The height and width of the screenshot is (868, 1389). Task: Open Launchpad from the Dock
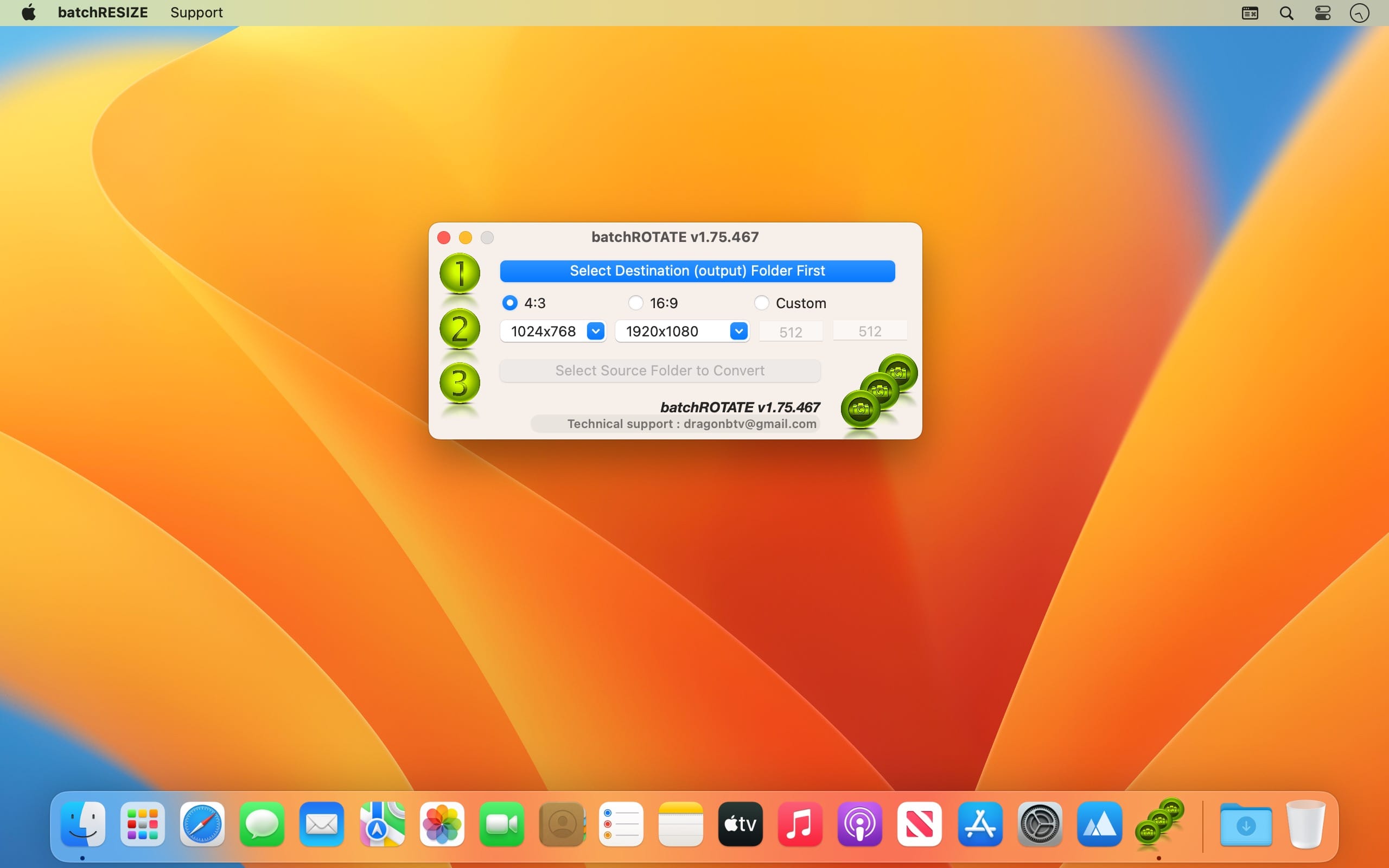tap(142, 824)
